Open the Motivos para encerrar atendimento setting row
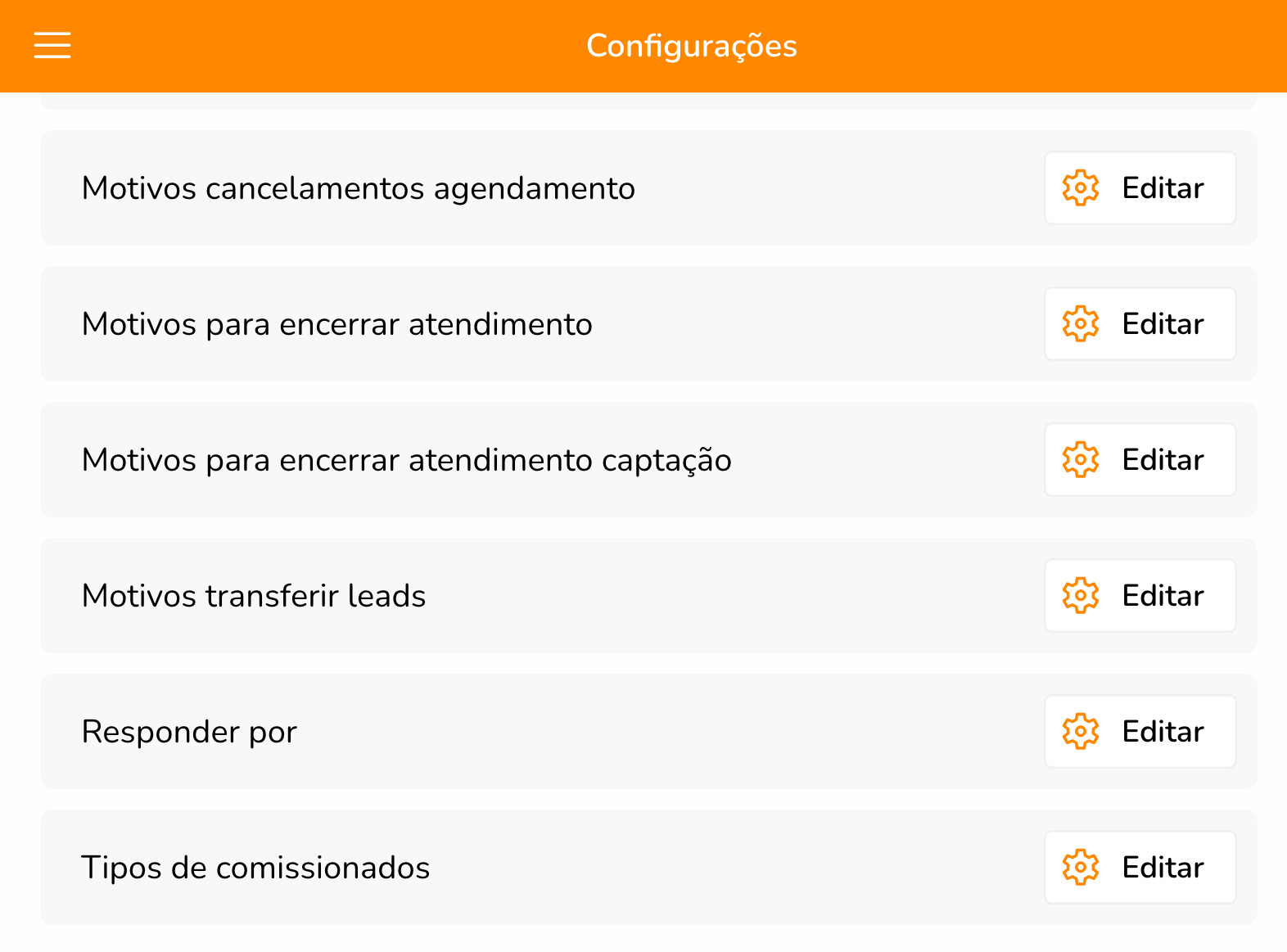 click(x=491, y=323)
